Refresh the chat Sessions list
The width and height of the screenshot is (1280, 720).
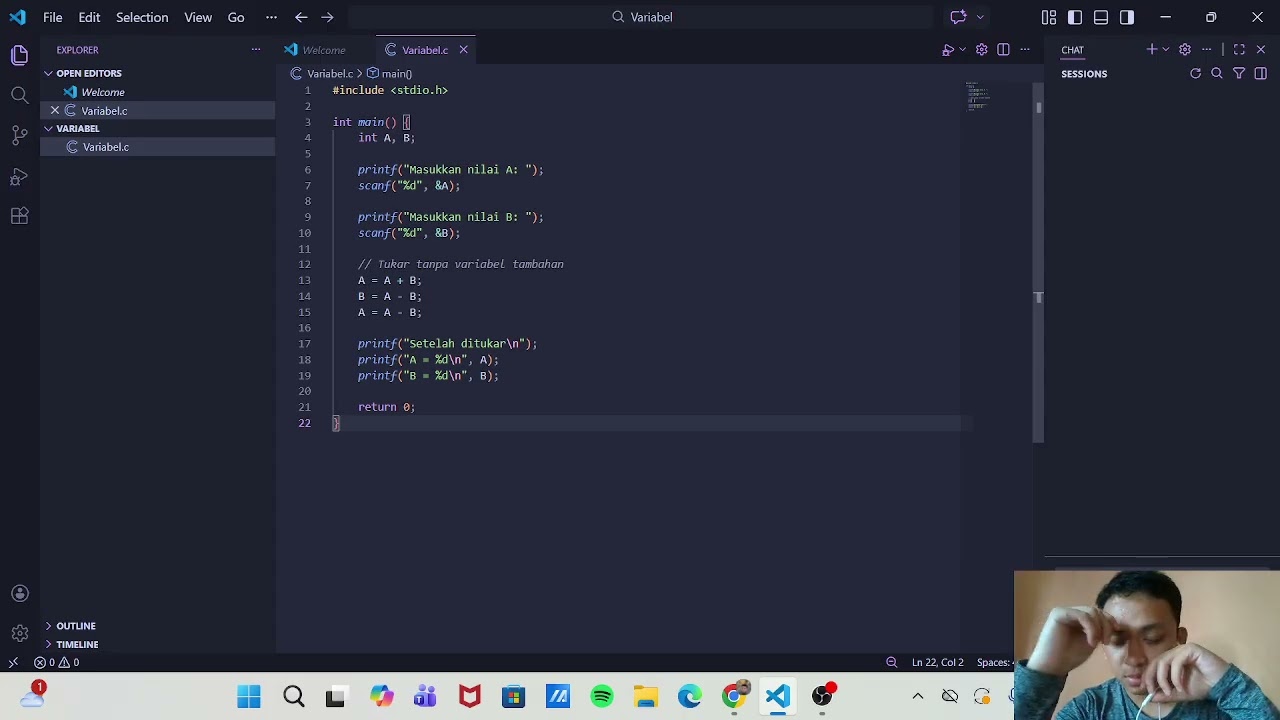click(1195, 74)
